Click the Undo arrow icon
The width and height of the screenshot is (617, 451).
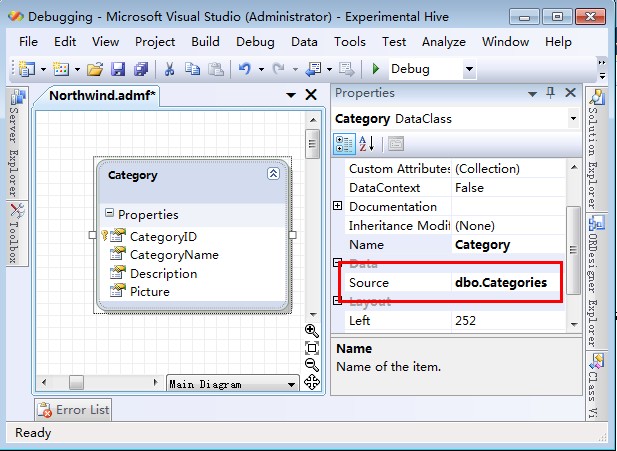point(245,69)
